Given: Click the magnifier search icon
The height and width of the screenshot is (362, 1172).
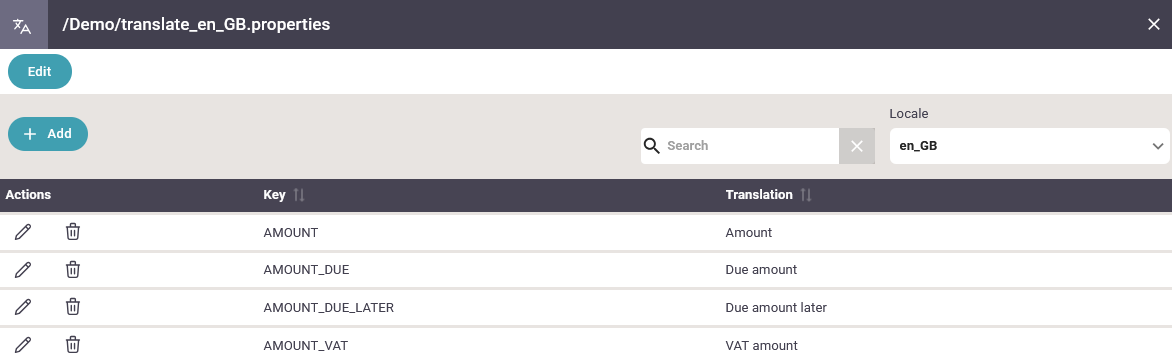Looking at the screenshot, I should (652, 145).
